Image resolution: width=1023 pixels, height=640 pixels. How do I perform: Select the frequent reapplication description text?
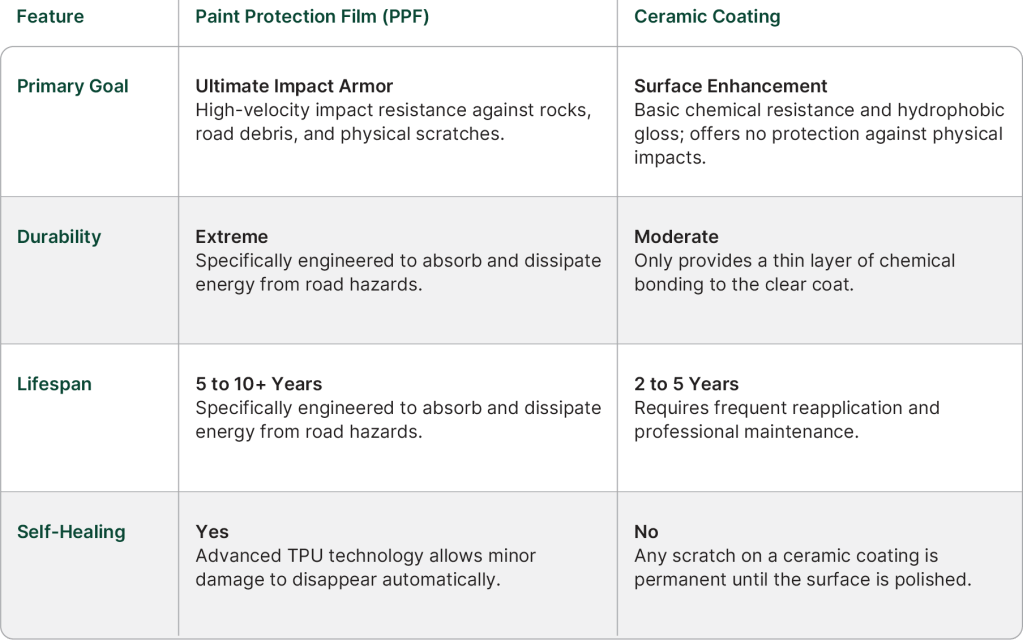tap(786, 420)
